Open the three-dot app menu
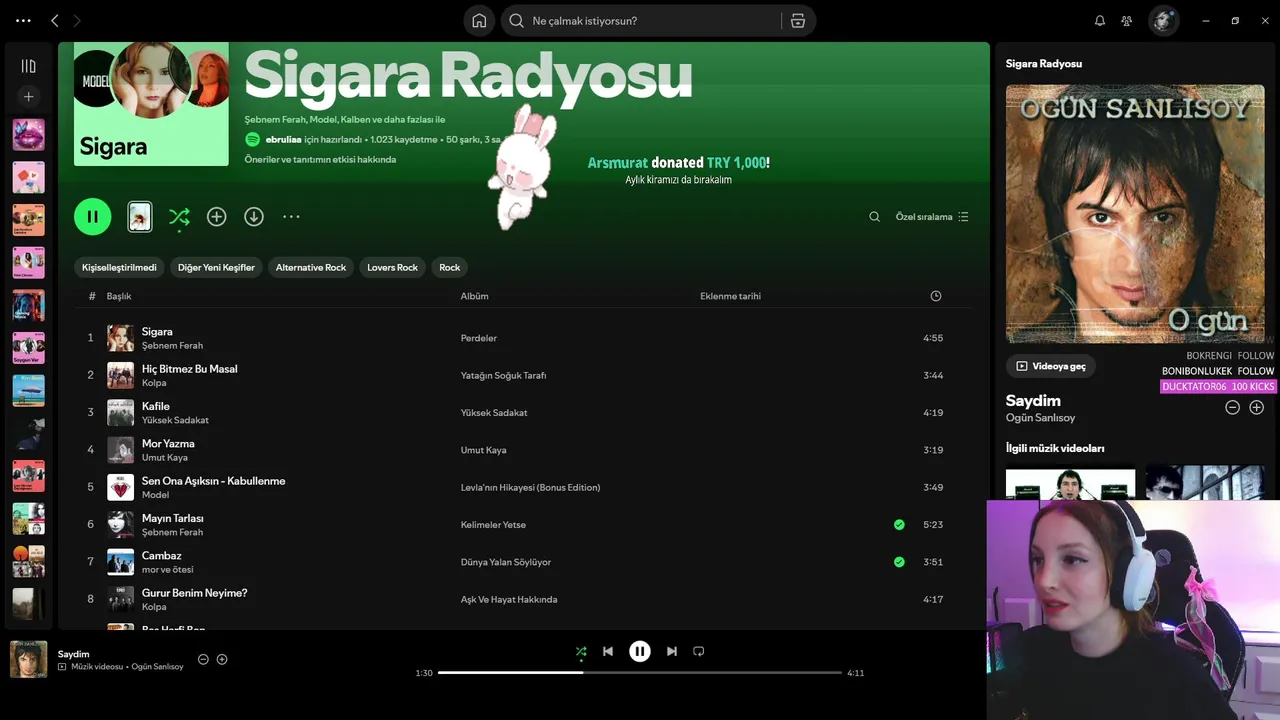 [x=24, y=20]
